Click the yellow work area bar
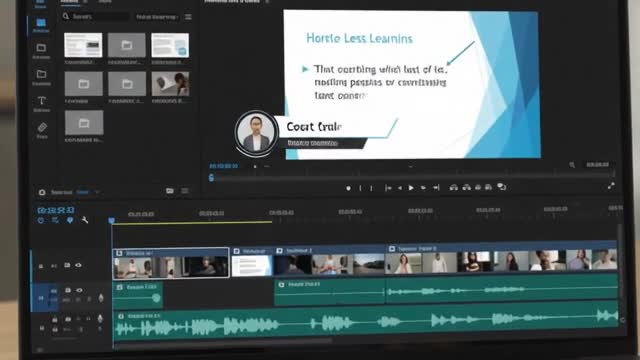Viewport: 640px width, 360px height. pos(192,222)
